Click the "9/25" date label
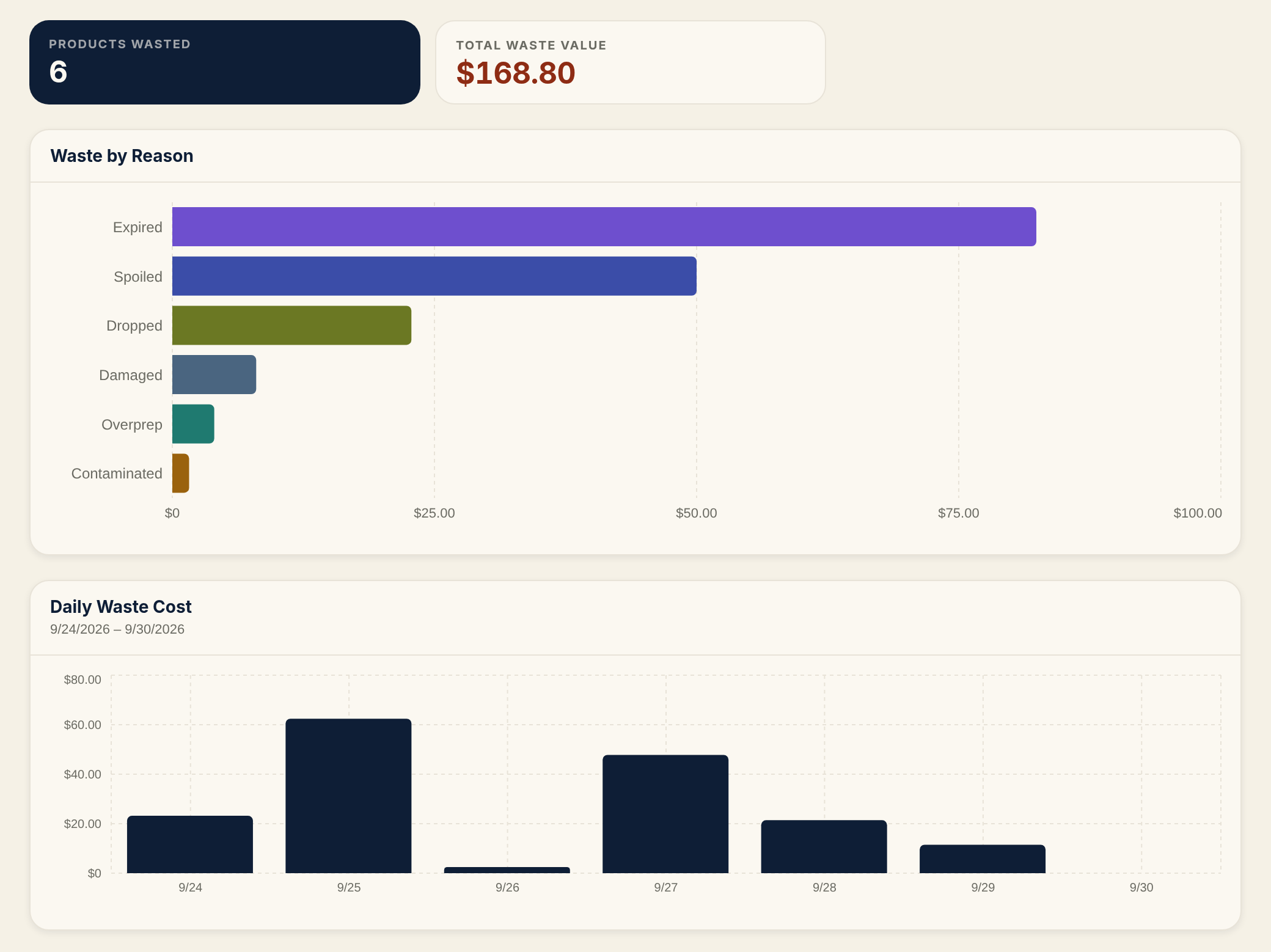 pyautogui.click(x=349, y=887)
